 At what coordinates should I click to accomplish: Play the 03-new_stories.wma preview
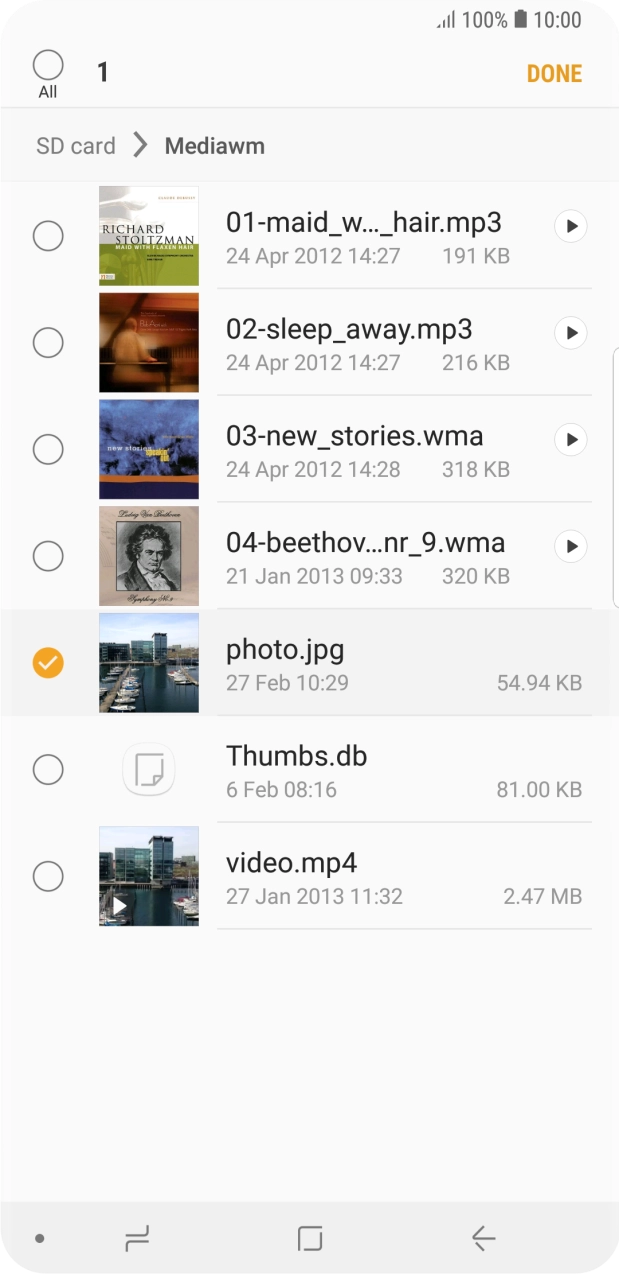pyautogui.click(x=570, y=439)
